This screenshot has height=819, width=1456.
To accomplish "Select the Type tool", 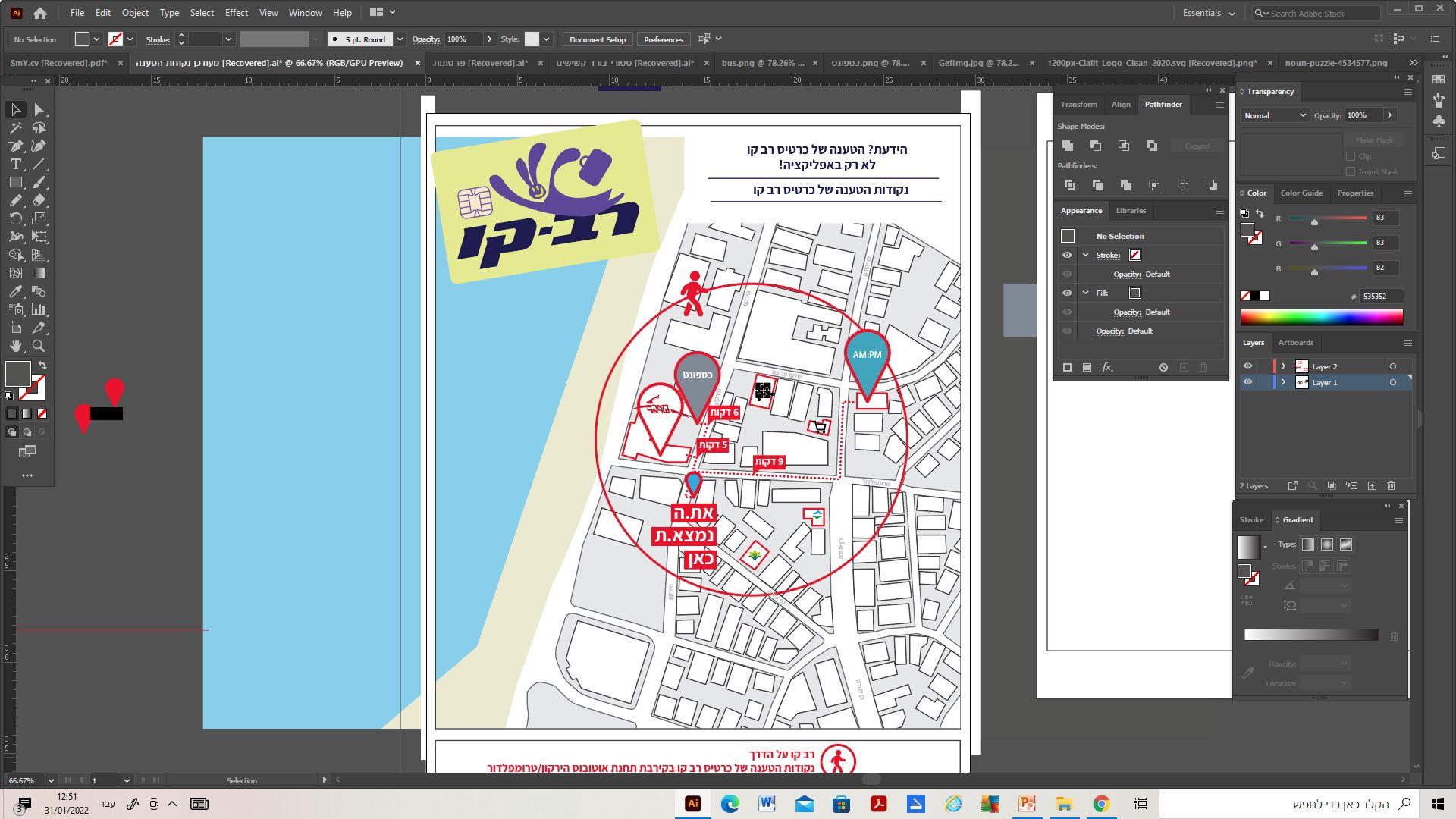I will [15, 165].
